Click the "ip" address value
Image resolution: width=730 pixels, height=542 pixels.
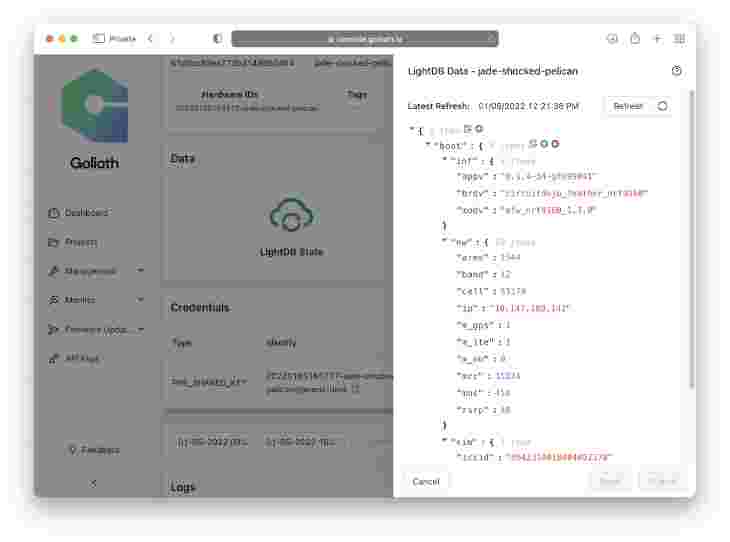pos(530,308)
